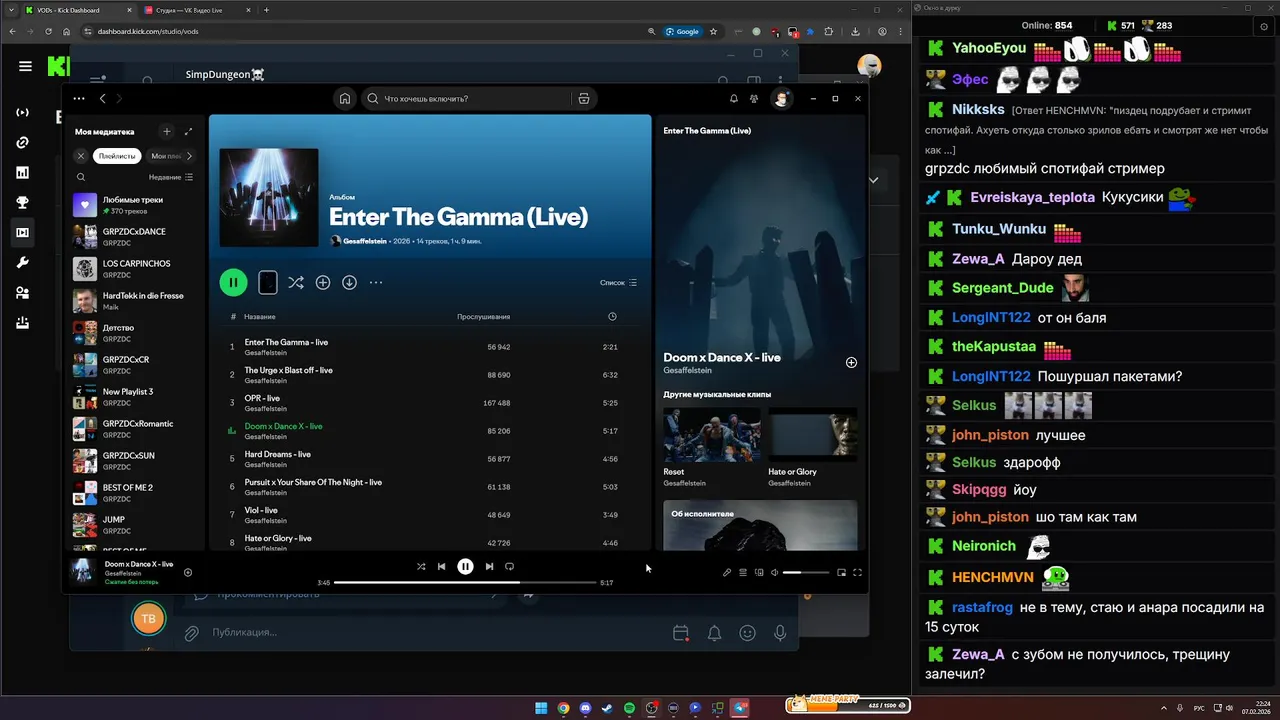This screenshot has width=1280, height=720.
Task: Open more options for the album
Action: point(376,283)
